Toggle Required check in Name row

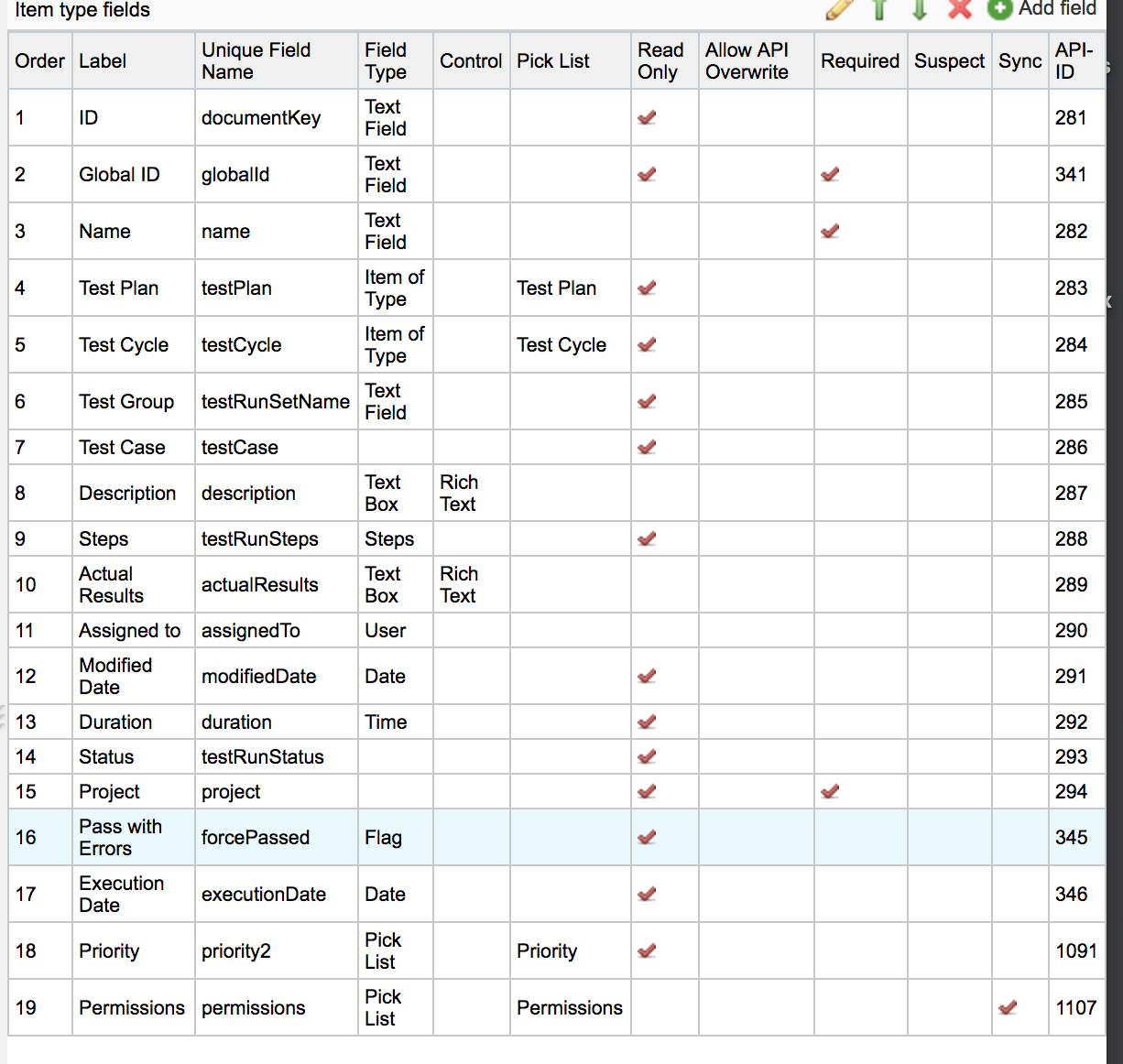tap(830, 231)
